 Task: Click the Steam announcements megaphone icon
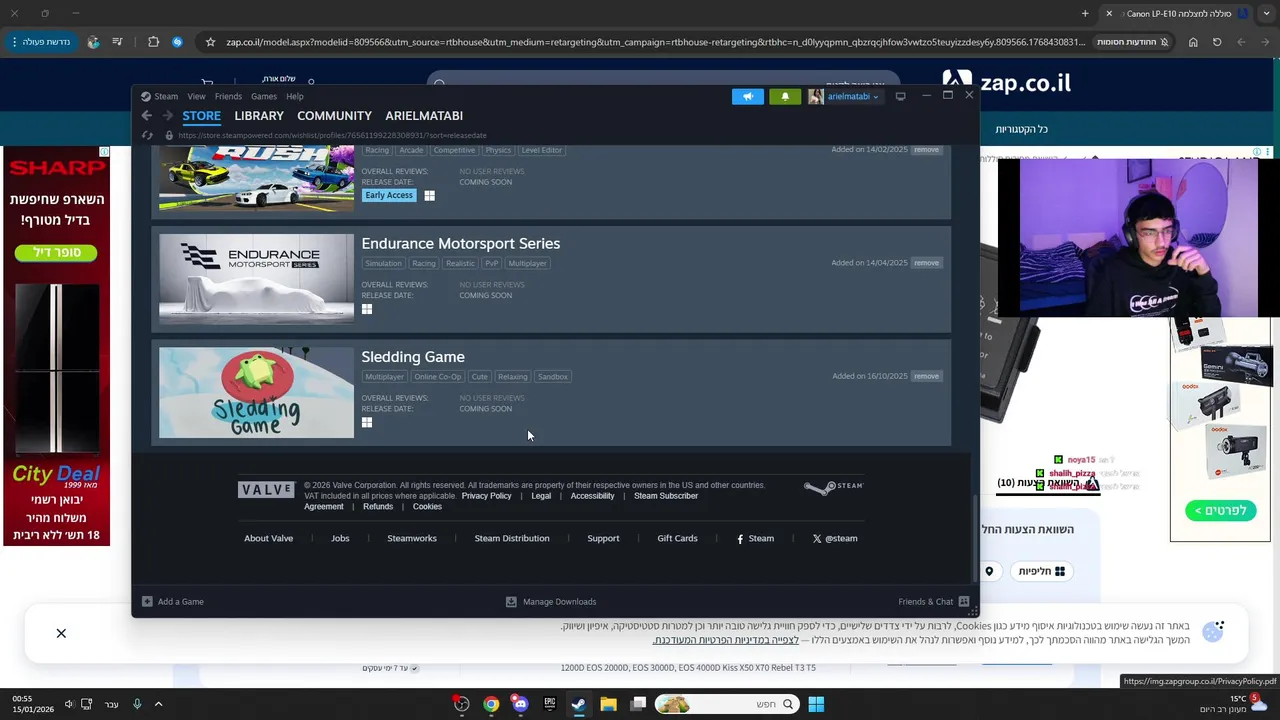(747, 96)
